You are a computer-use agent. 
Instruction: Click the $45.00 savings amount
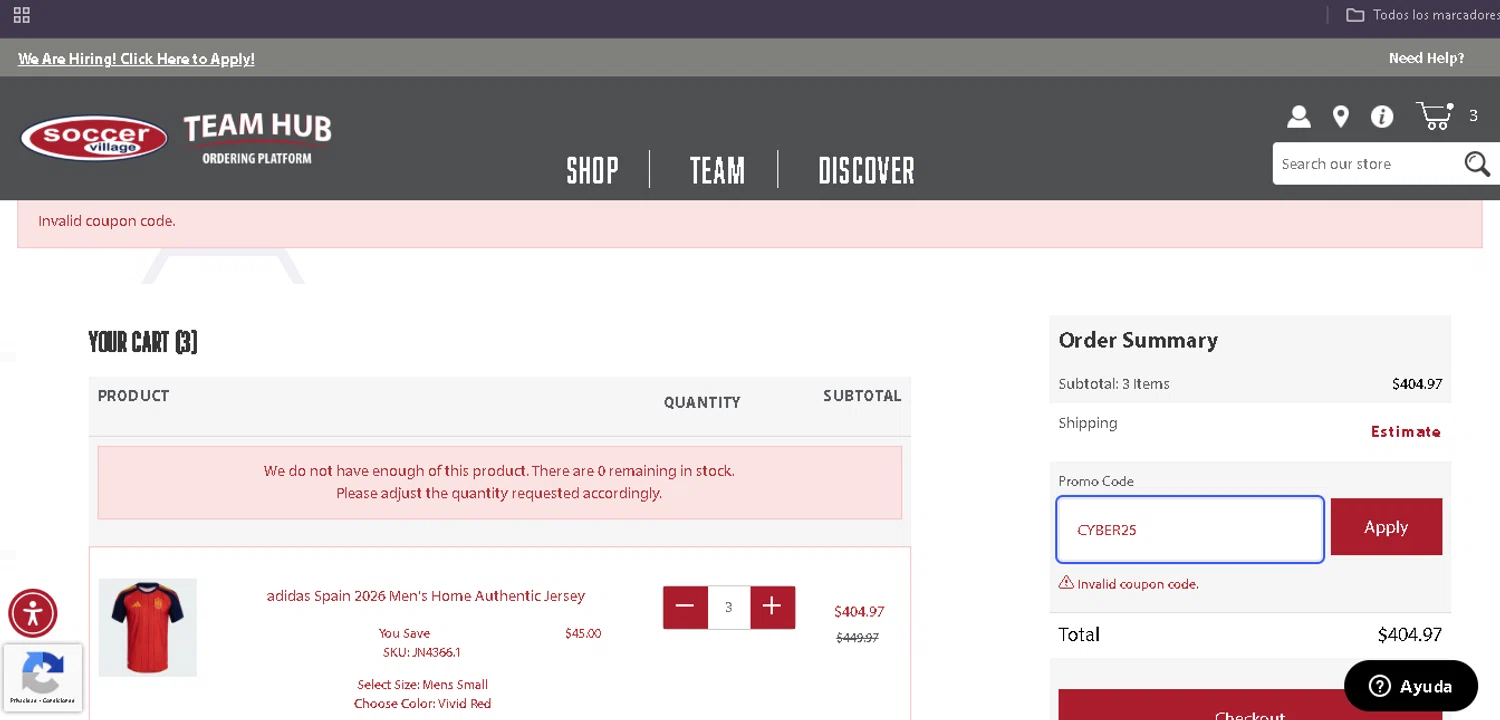coord(583,633)
